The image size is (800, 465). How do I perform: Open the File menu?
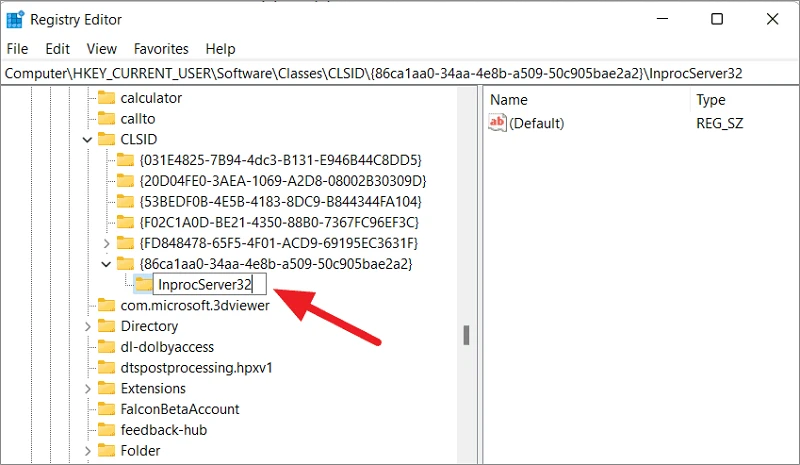pos(17,49)
